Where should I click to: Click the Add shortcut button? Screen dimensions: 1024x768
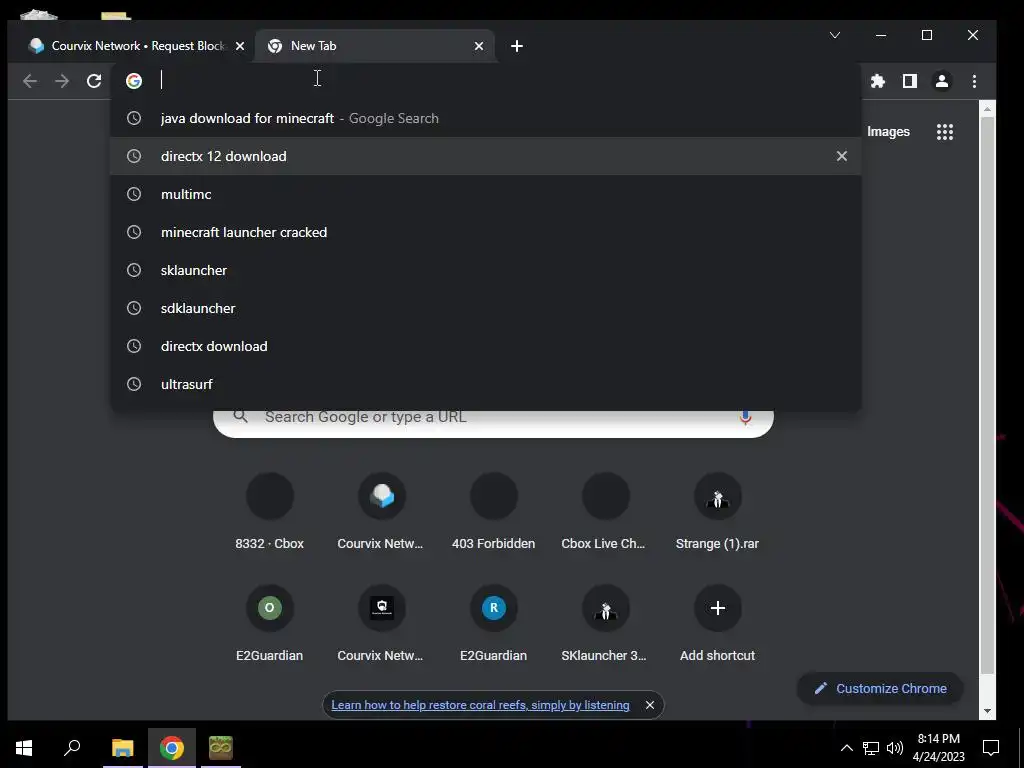718,625
